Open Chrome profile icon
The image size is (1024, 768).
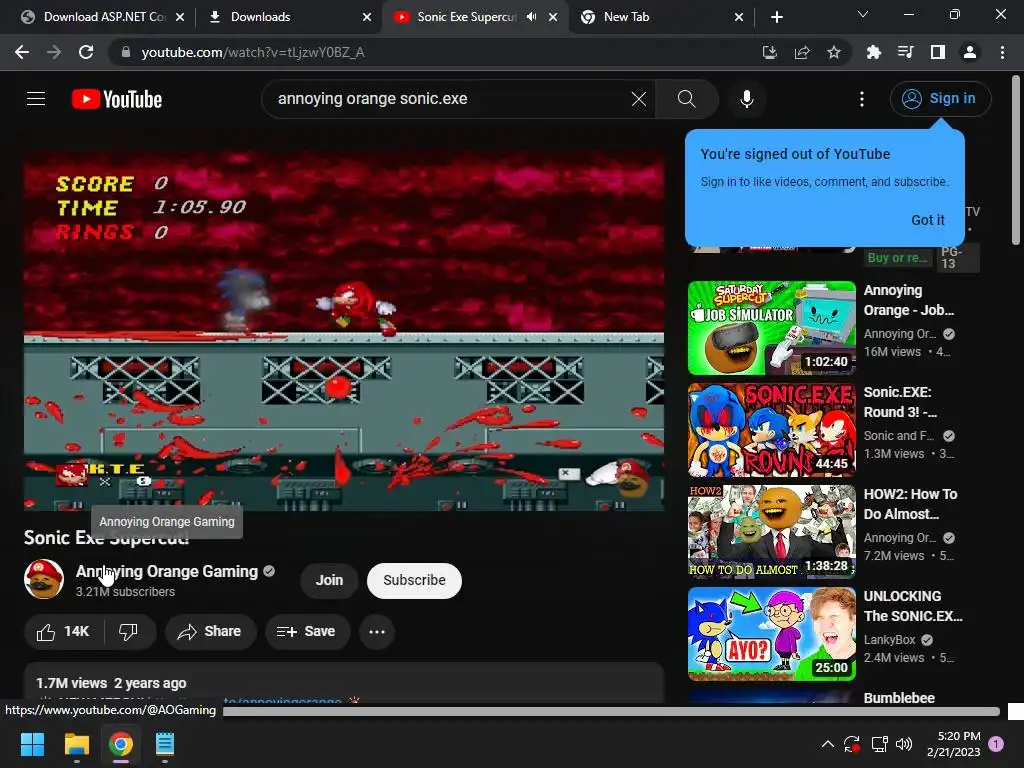[970, 52]
